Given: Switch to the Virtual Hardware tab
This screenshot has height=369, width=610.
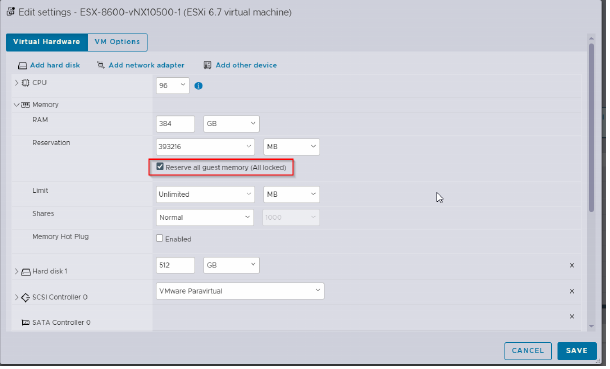Looking at the screenshot, I should (47, 42).
